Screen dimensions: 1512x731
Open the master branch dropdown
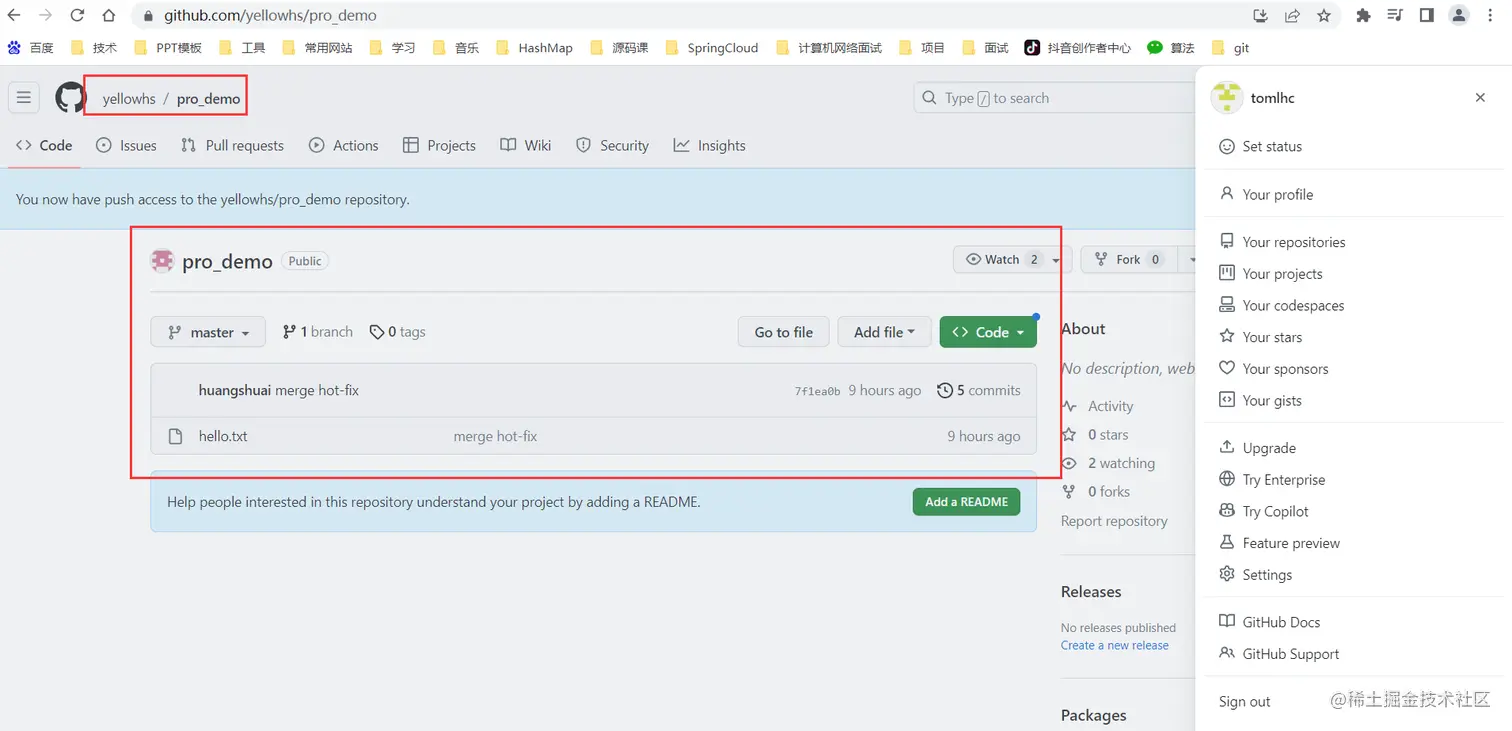click(208, 332)
